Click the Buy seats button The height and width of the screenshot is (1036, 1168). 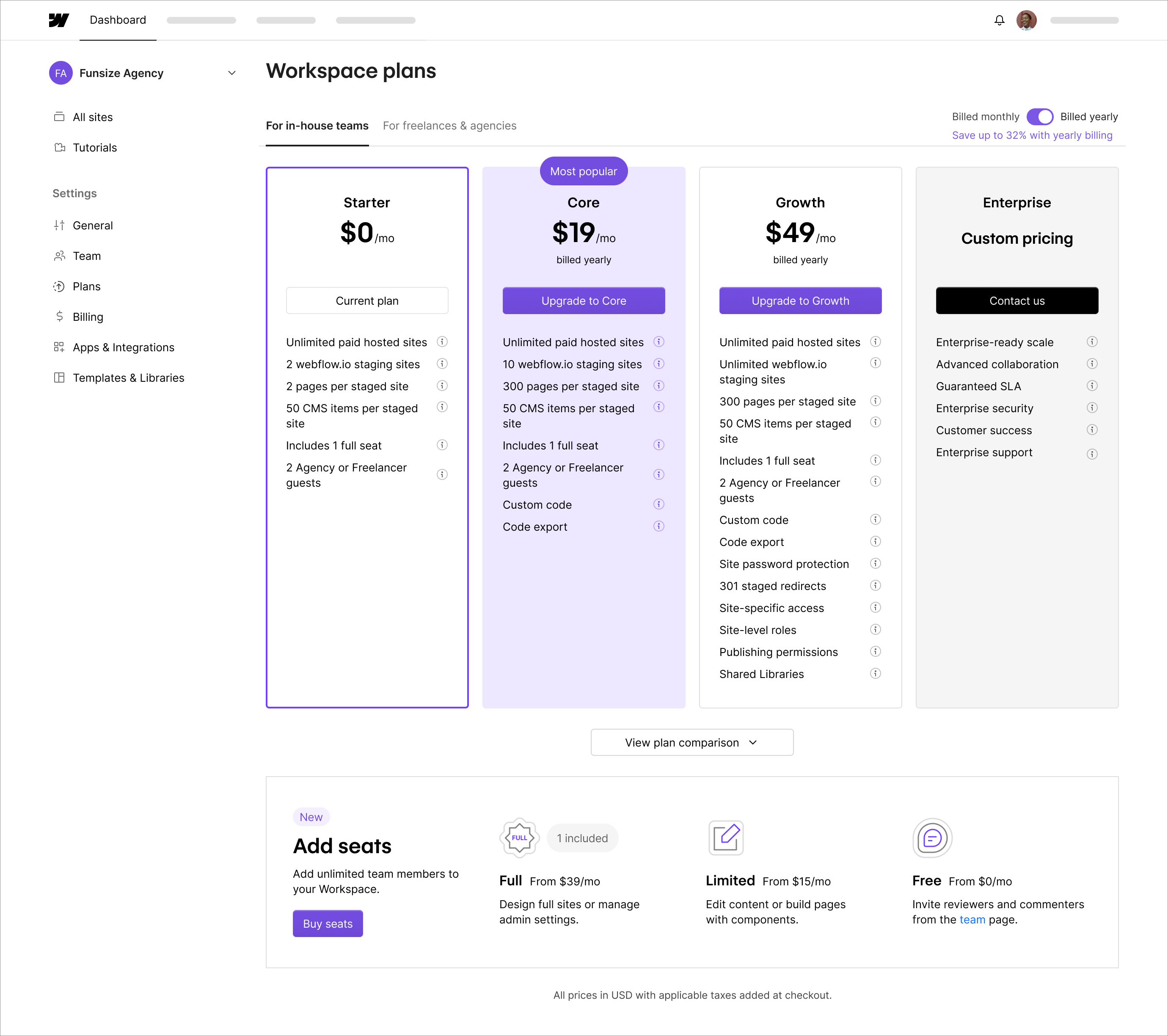click(x=328, y=923)
